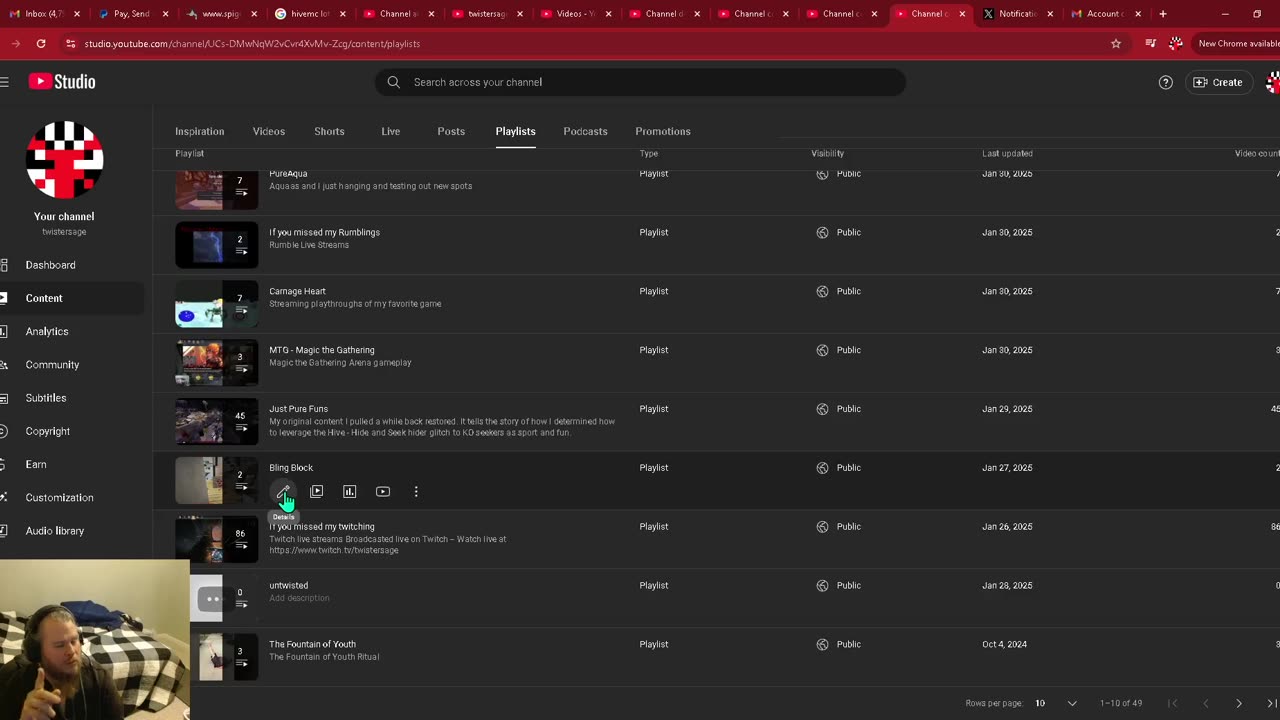Switch to the Podcasts tab
Screen dimensions: 1280x720
tap(585, 131)
